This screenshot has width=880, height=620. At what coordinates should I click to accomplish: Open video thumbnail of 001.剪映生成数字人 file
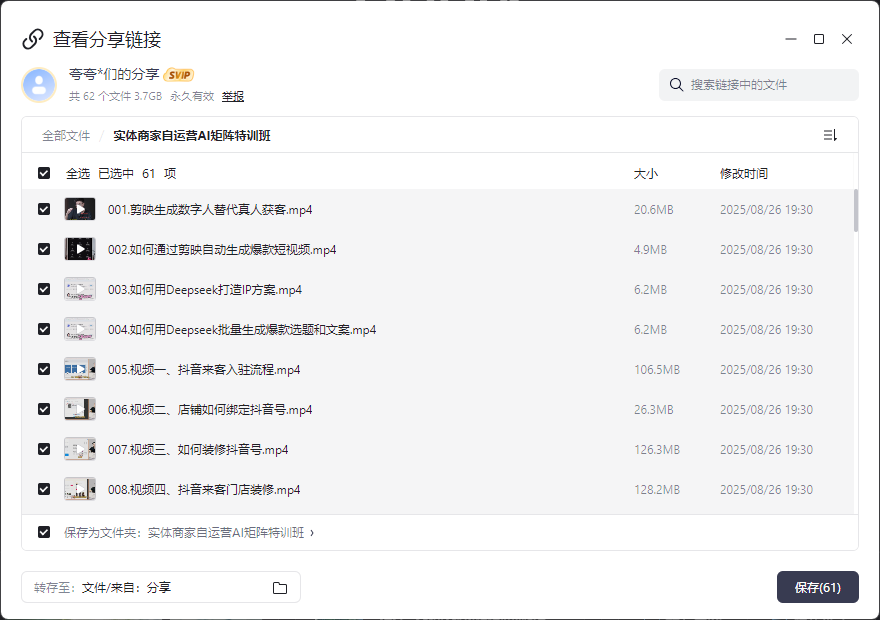click(x=80, y=209)
